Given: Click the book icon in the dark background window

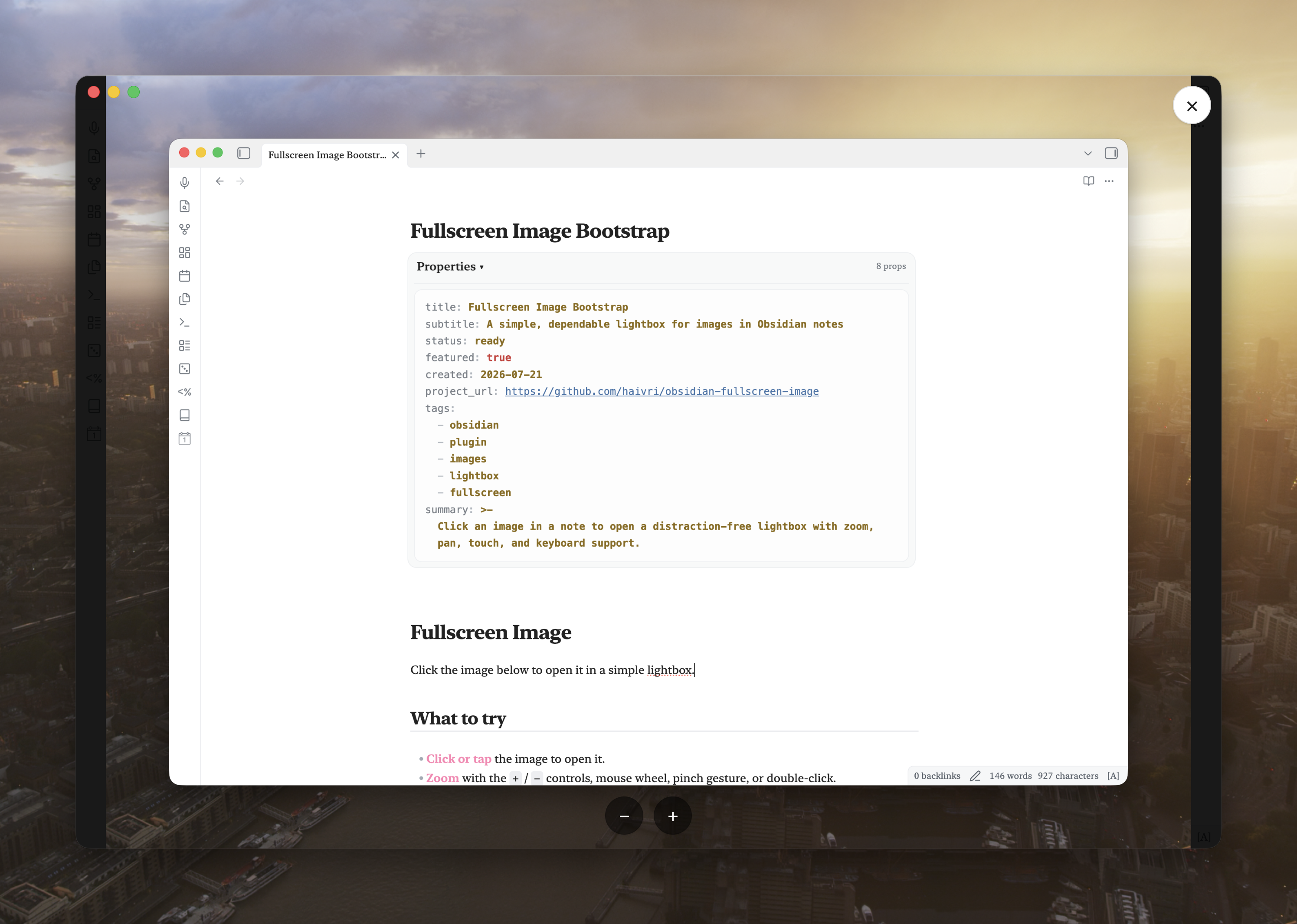Looking at the screenshot, I should (94, 406).
